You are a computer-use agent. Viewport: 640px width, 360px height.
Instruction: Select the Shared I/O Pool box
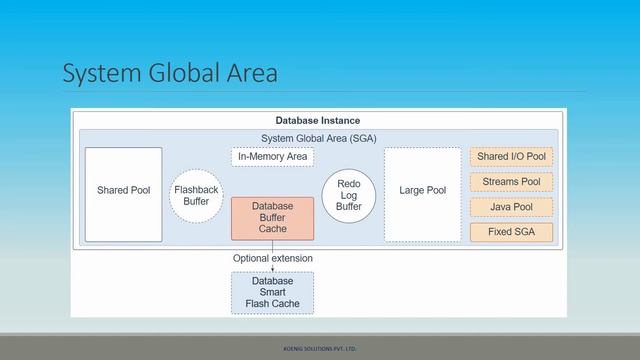pos(511,157)
